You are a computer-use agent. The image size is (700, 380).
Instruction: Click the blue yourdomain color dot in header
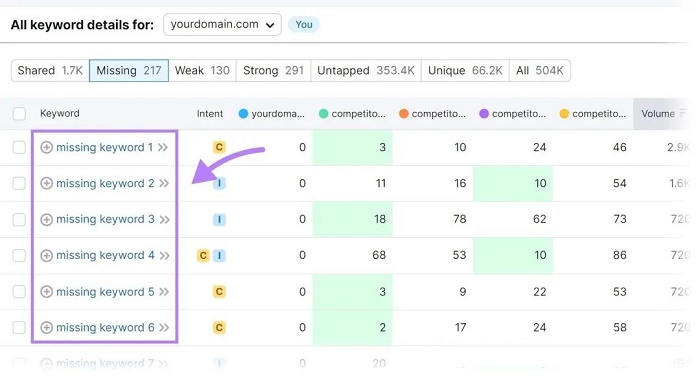pyautogui.click(x=243, y=114)
